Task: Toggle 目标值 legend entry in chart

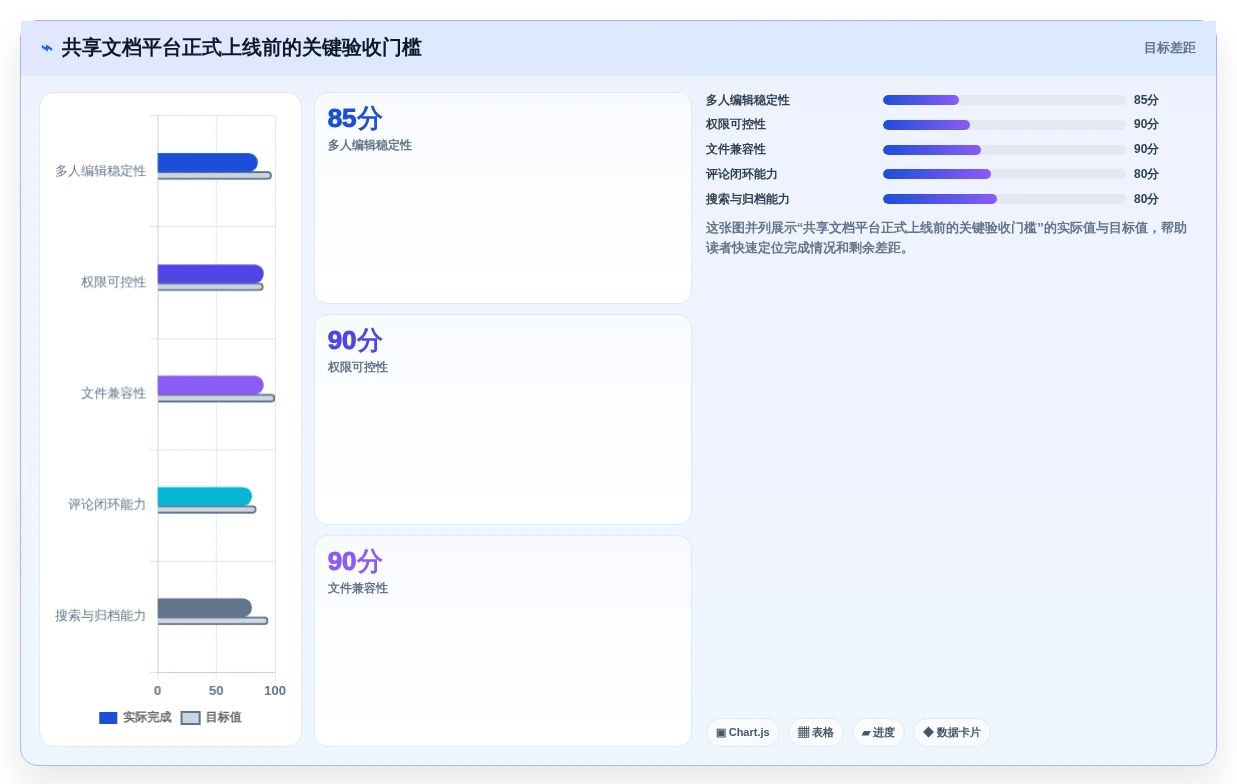Action: [x=211, y=717]
